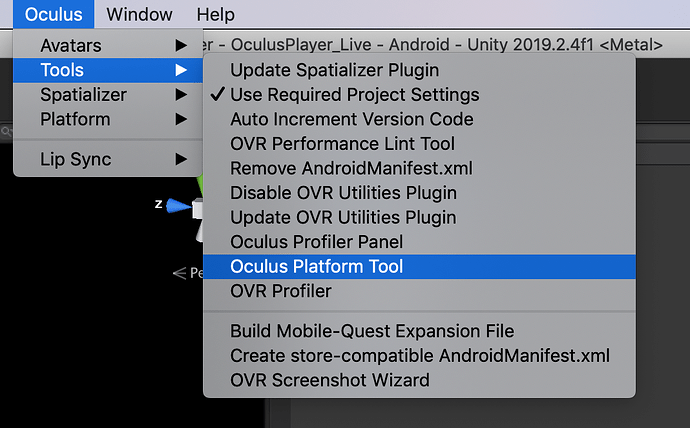Open the Oculus menu

(x=54, y=14)
